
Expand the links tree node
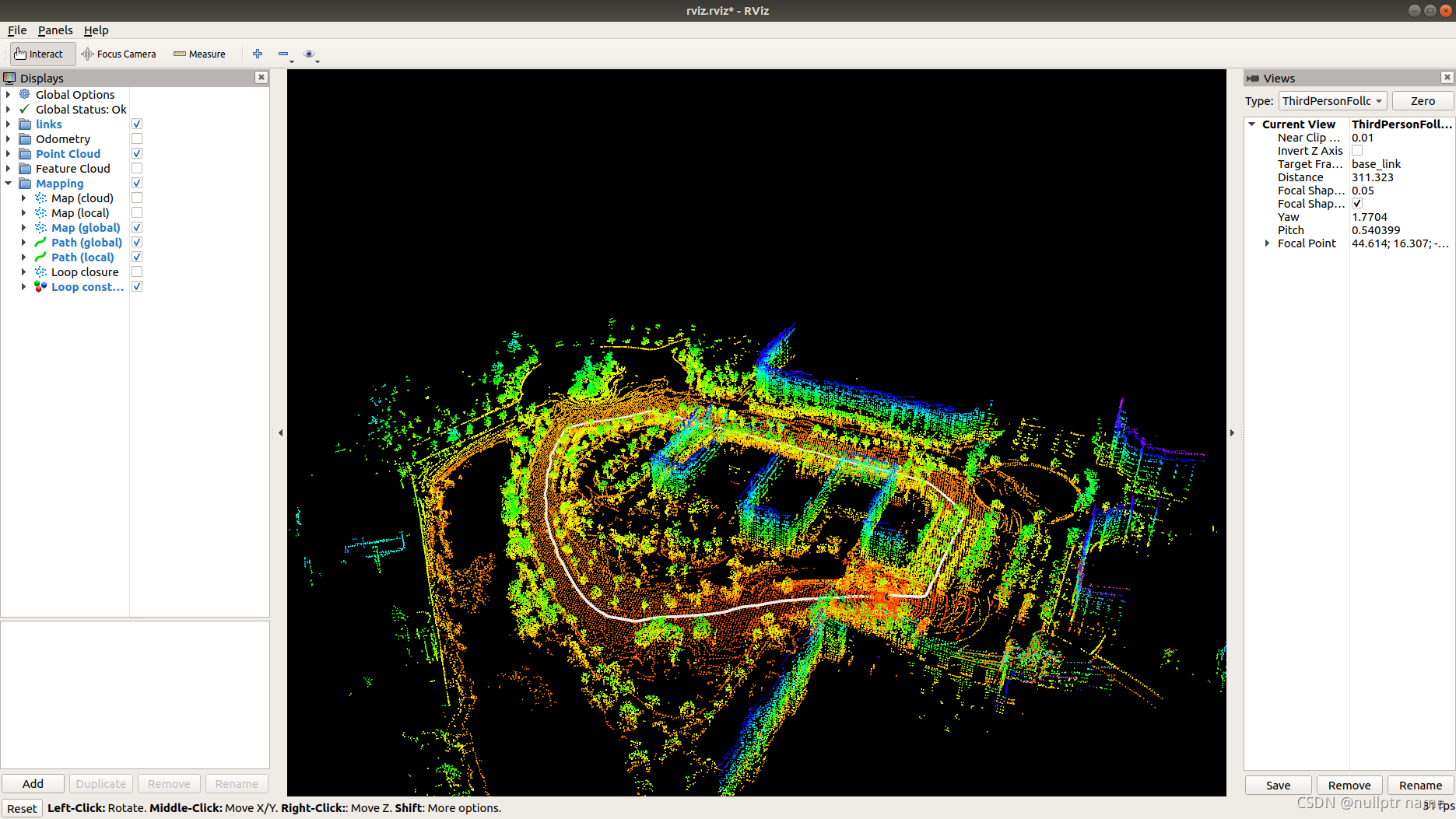tap(9, 124)
